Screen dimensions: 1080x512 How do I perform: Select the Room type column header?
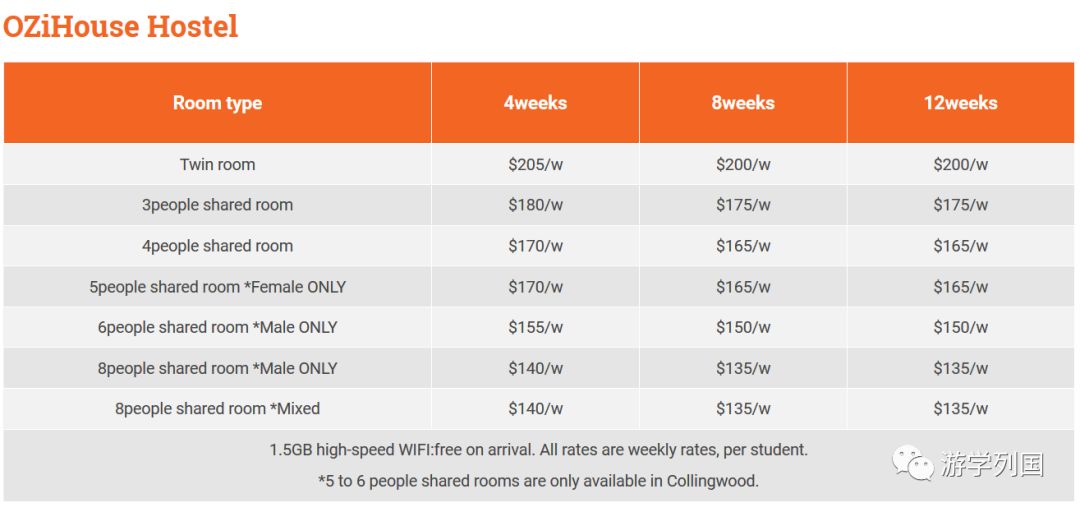click(218, 103)
